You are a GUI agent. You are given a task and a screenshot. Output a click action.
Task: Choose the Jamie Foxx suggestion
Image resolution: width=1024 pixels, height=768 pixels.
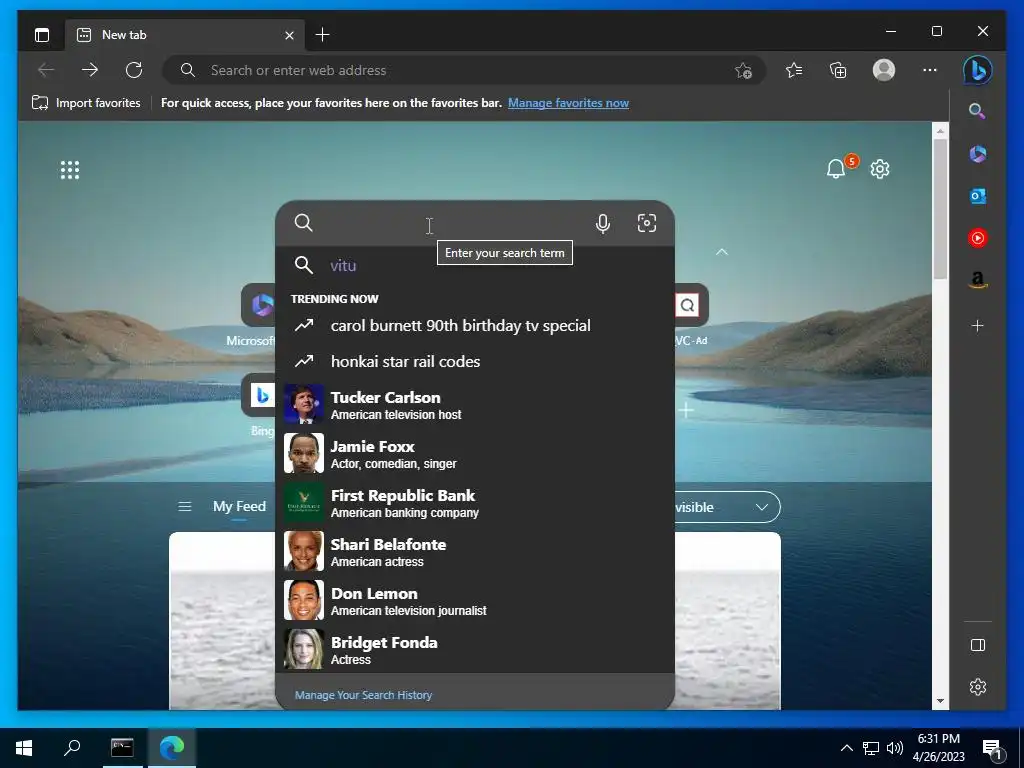point(475,453)
